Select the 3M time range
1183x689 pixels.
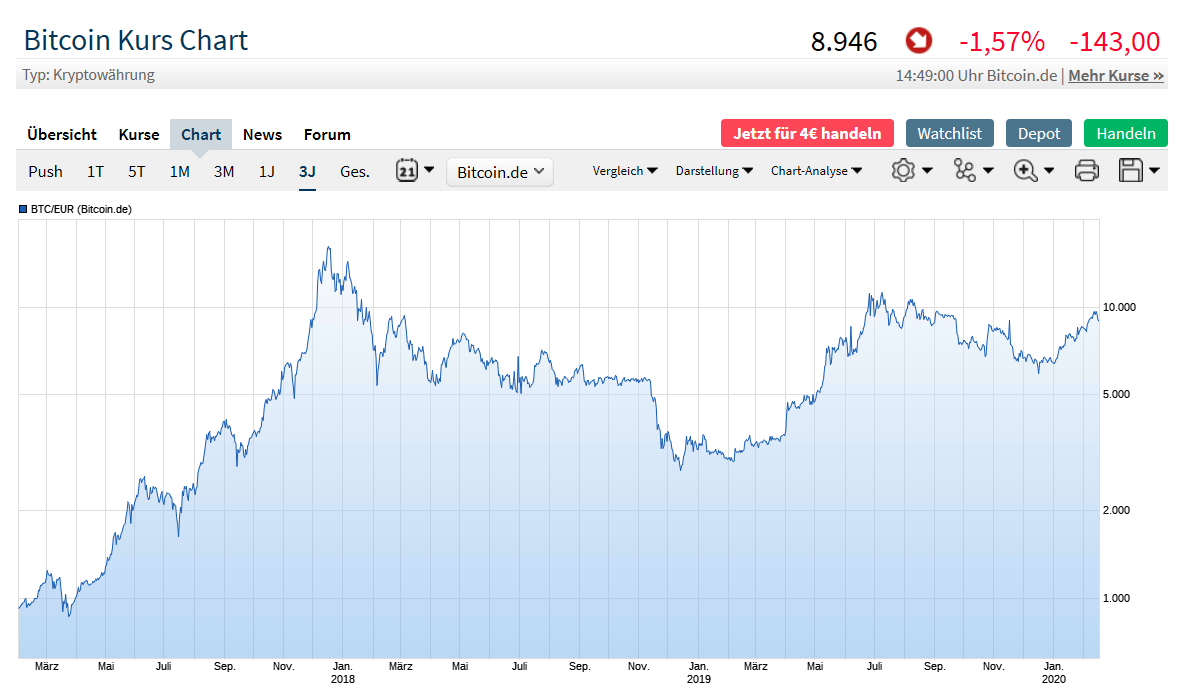tap(223, 171)
